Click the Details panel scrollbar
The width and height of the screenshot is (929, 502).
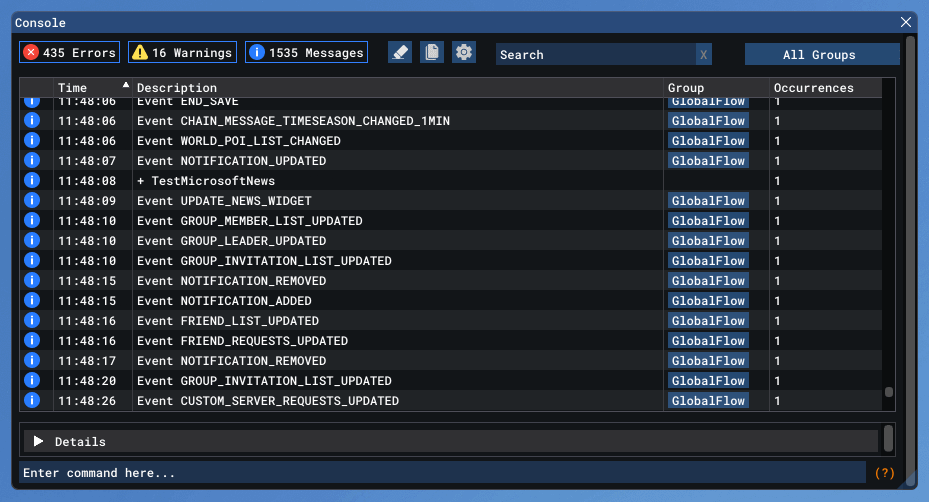coord(888,439)
